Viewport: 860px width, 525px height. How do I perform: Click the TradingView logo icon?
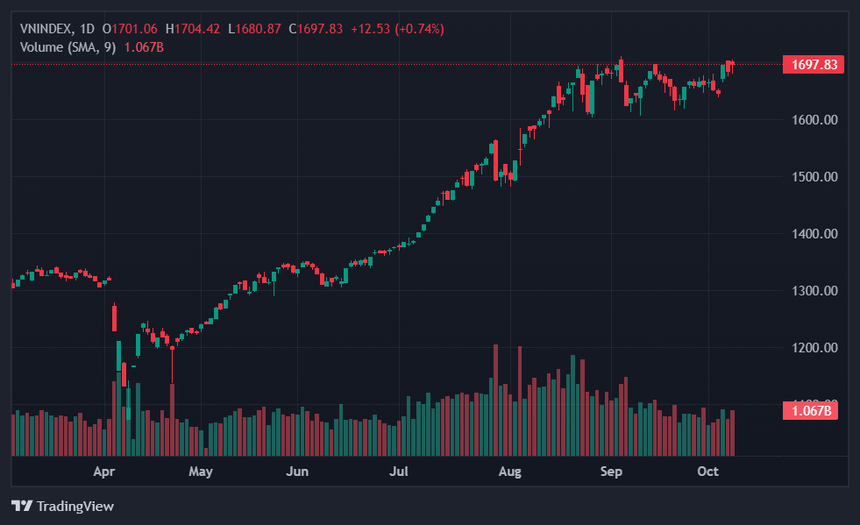(21, 506)
